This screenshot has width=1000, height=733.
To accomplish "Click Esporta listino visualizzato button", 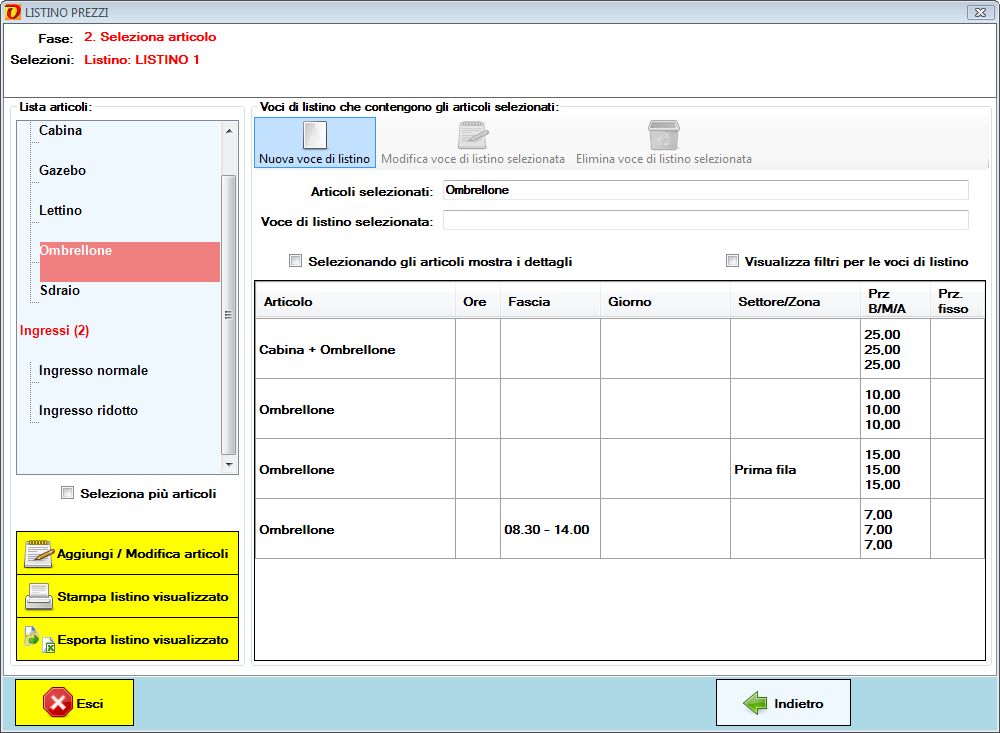I will coord(128,639).
